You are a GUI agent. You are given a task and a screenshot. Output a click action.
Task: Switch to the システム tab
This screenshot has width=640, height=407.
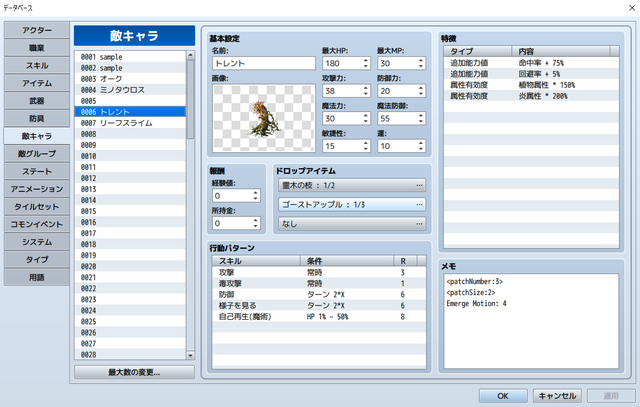[x=37, y=242]
